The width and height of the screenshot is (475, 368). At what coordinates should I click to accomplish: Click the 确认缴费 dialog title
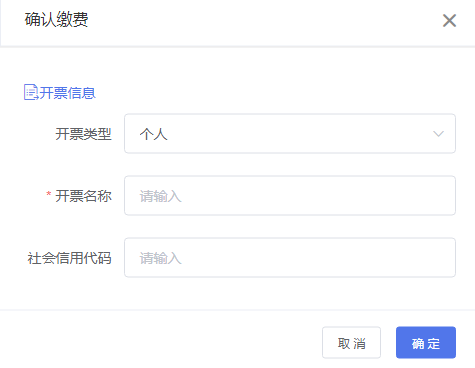pos(57,19)
